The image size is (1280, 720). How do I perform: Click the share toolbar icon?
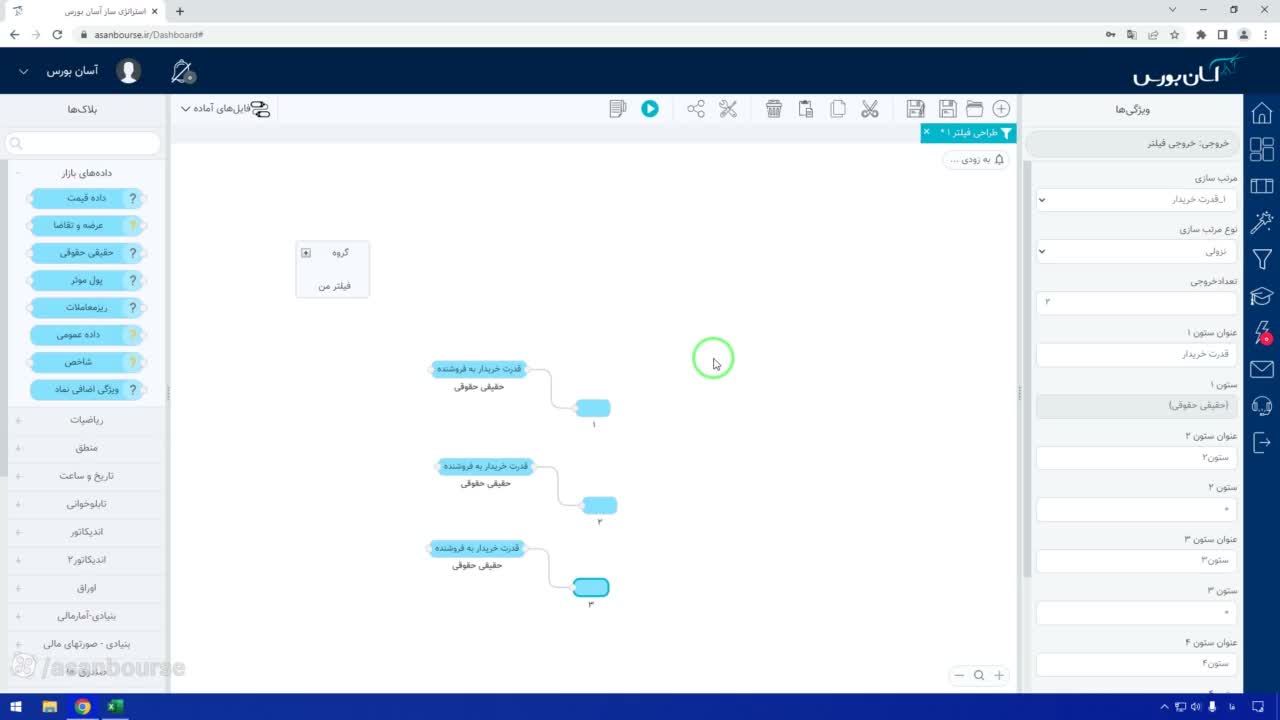[696, 109]
